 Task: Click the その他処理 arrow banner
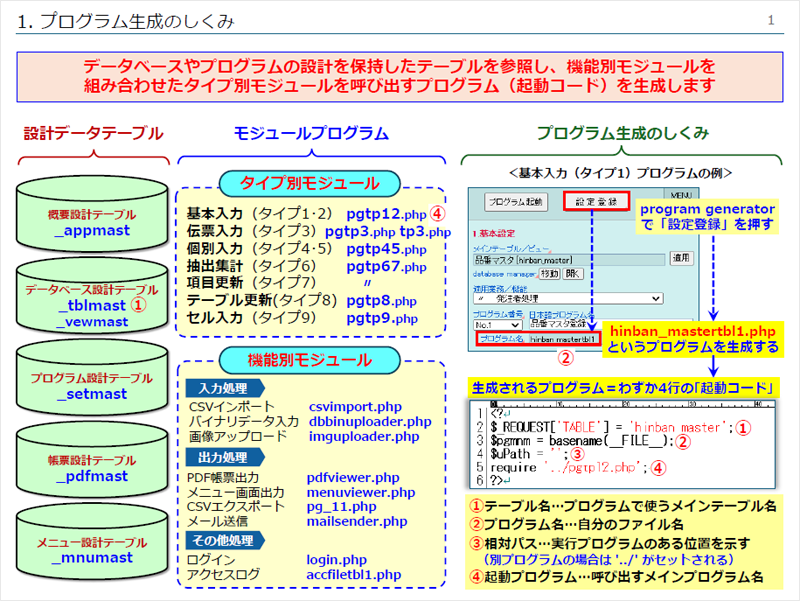(225, 540)
